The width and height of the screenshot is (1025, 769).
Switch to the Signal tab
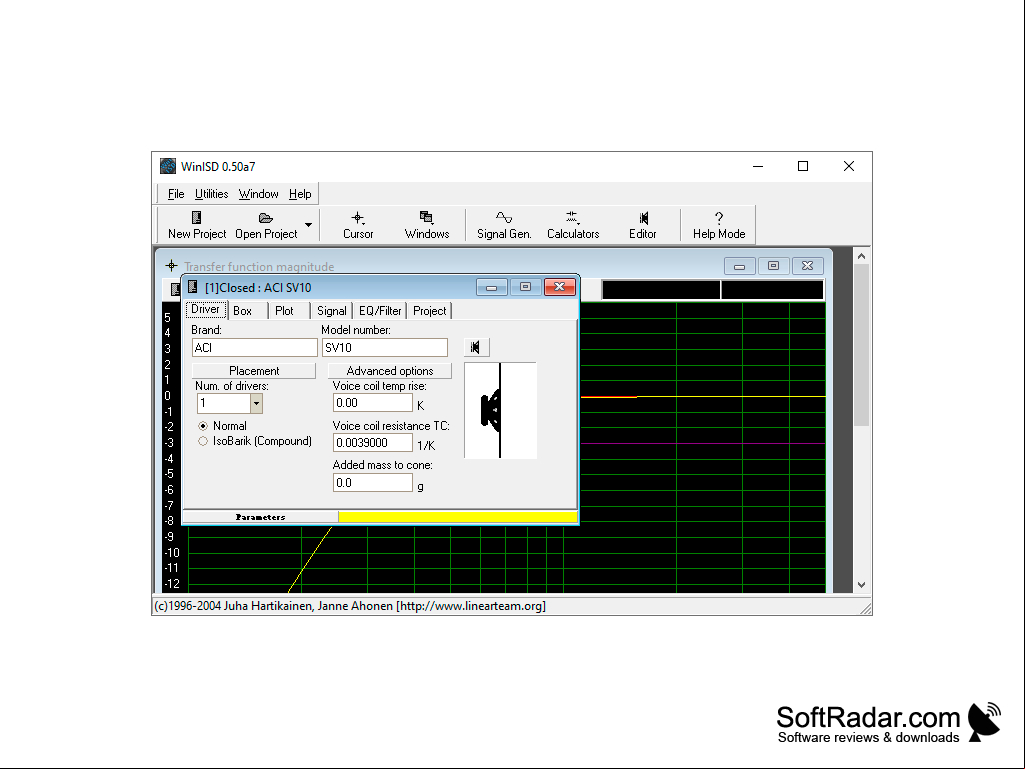pos(331,311)
